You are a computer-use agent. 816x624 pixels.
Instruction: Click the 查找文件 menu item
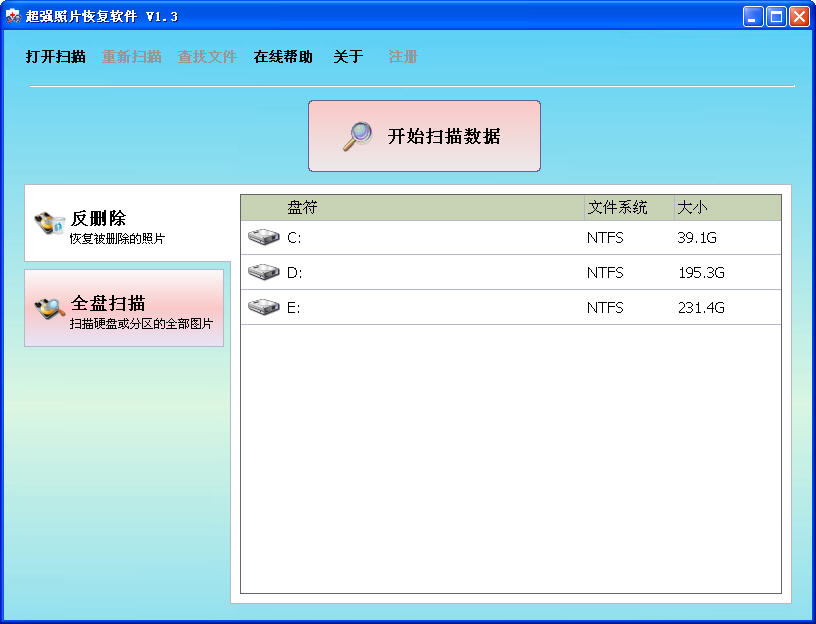point(207,57)
